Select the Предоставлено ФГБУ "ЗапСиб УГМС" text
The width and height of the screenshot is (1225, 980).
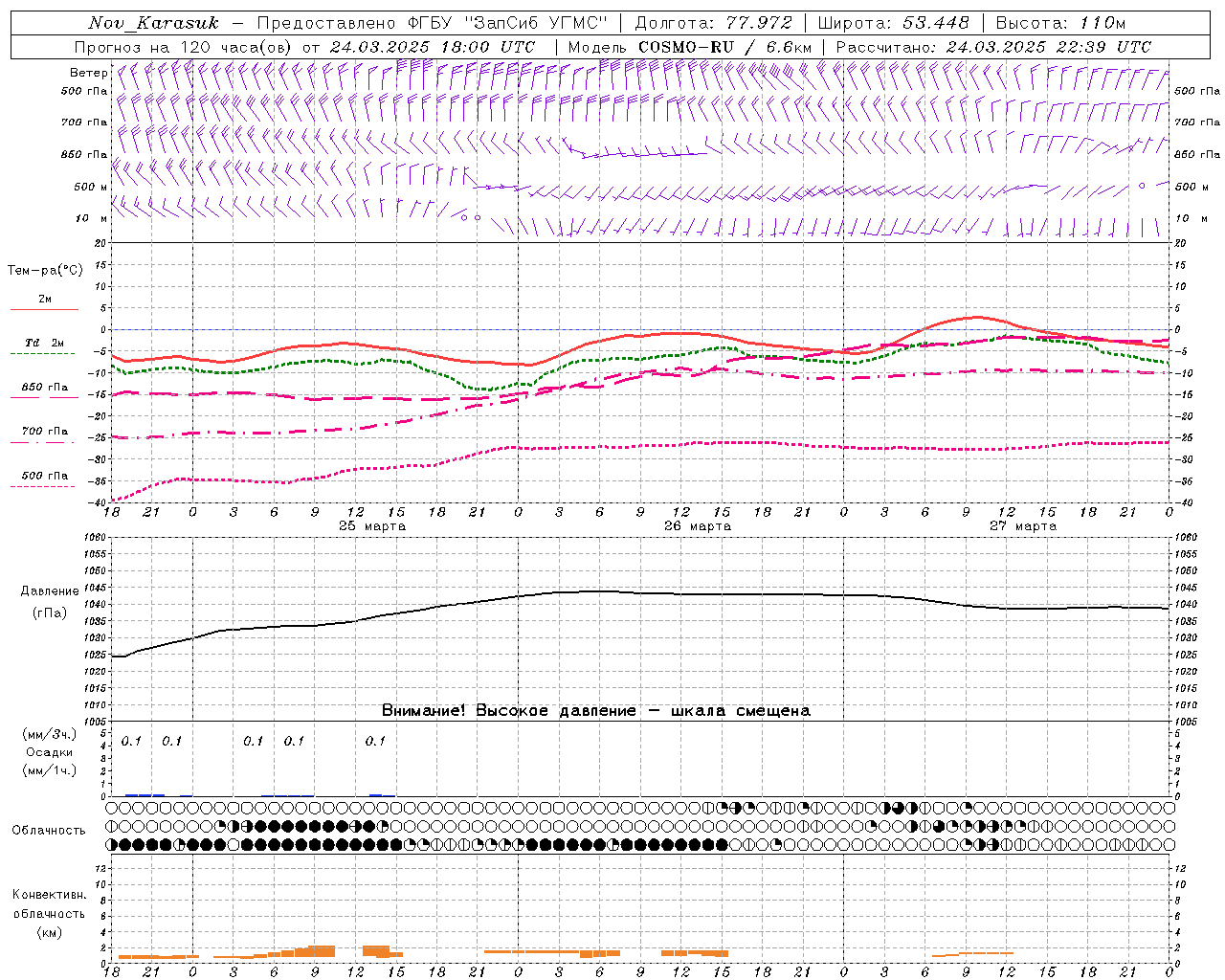(x=434, y=23)
